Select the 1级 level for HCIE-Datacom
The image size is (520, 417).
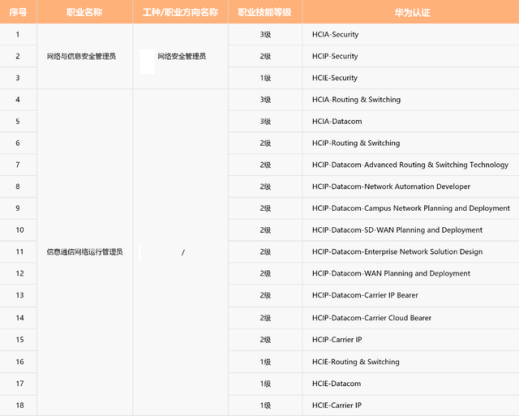pos(265,384)
